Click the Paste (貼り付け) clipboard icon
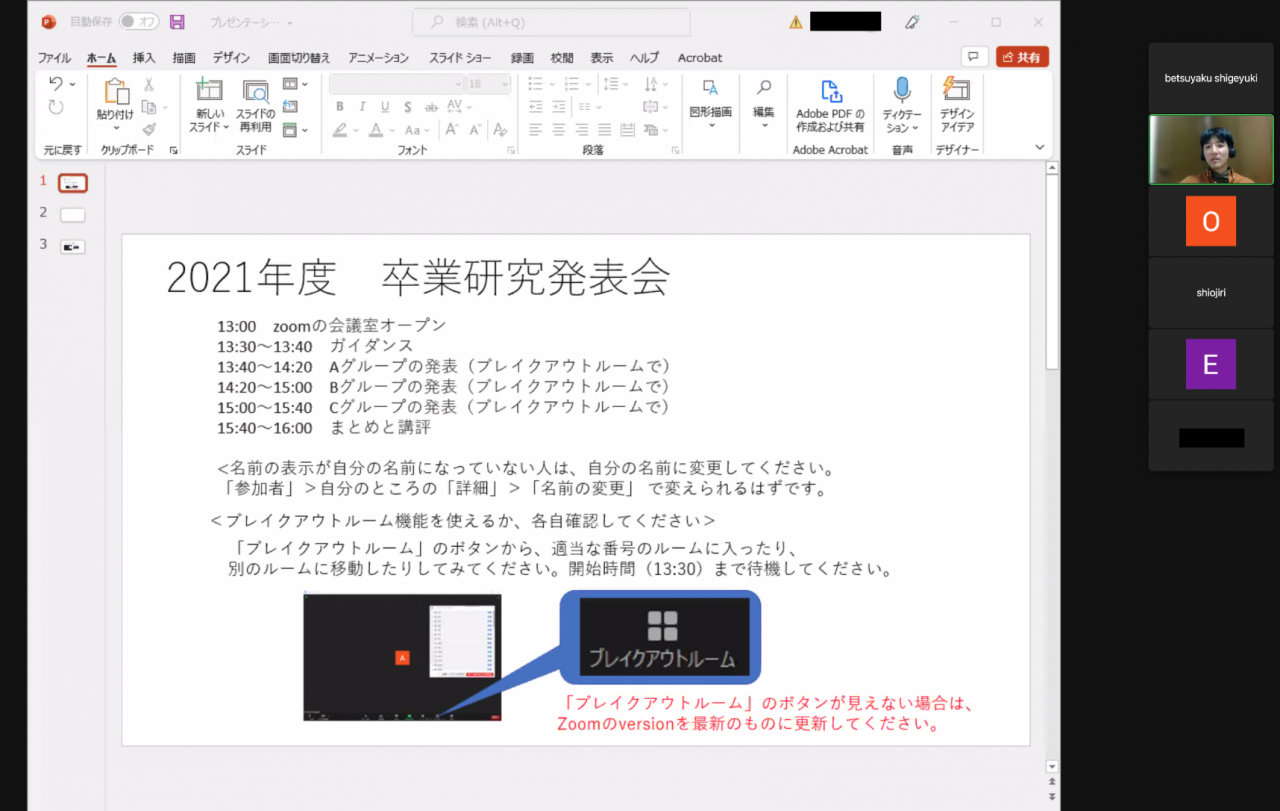Screen dimensions: 1280x811 [x=116, y=93]
